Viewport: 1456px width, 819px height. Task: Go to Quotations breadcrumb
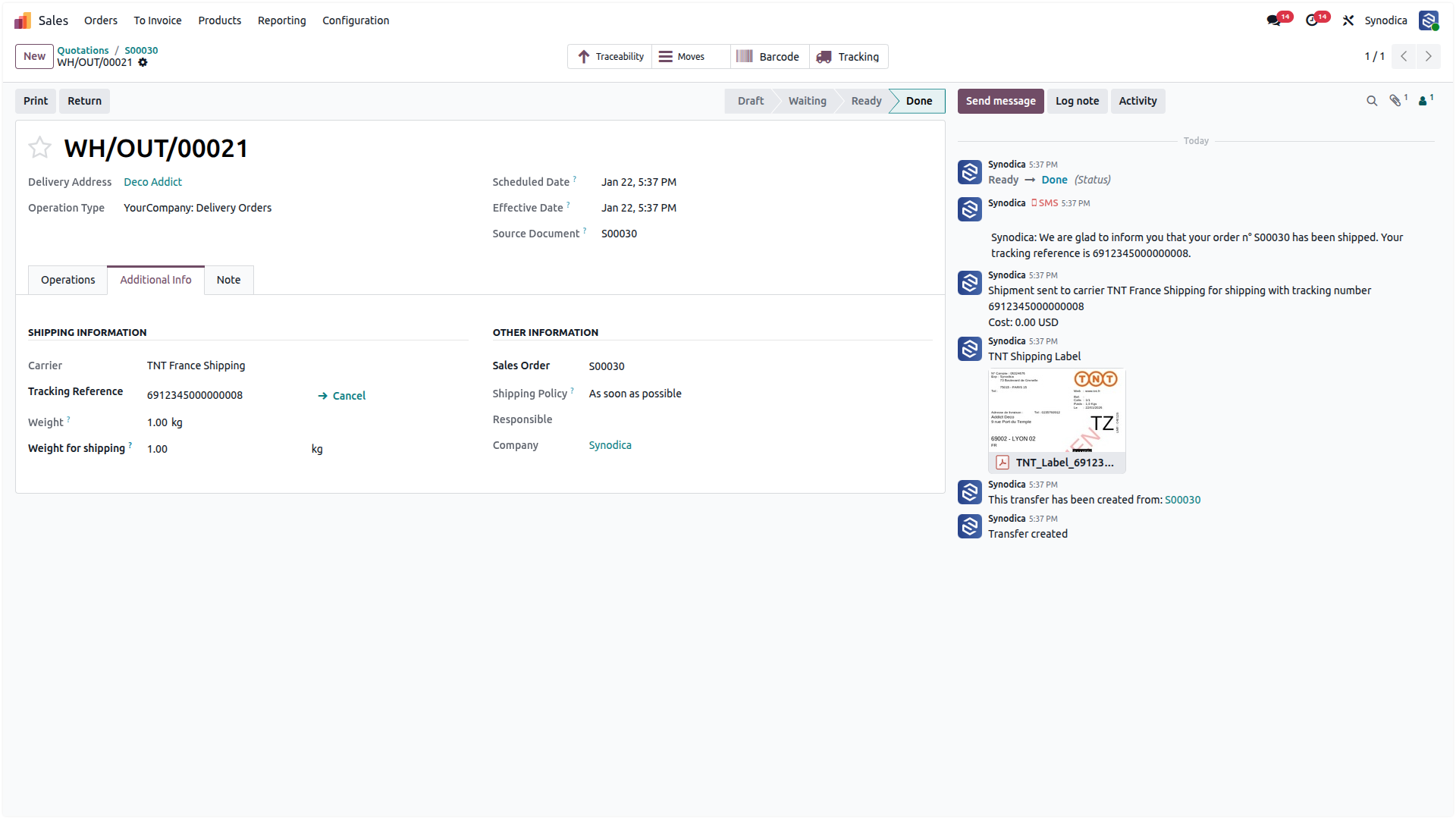[83, 50]
